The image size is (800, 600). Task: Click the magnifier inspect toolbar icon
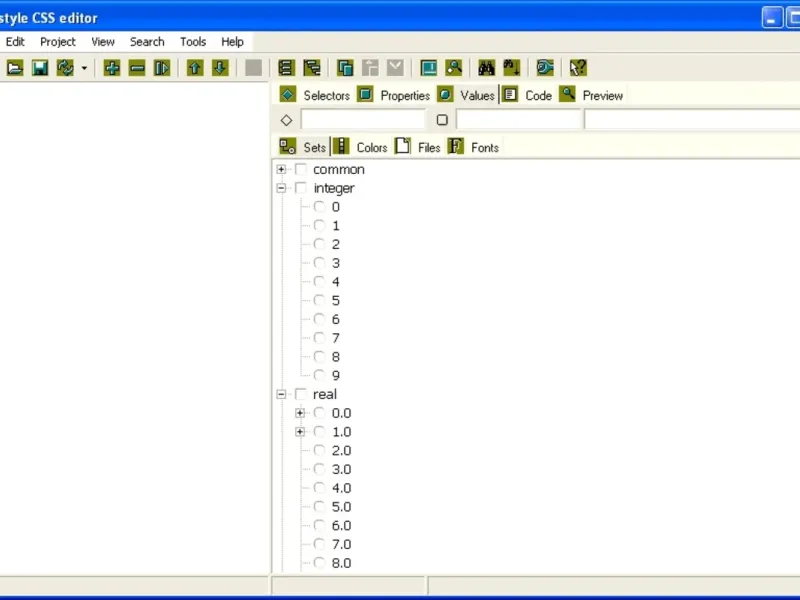pos(454,68)
